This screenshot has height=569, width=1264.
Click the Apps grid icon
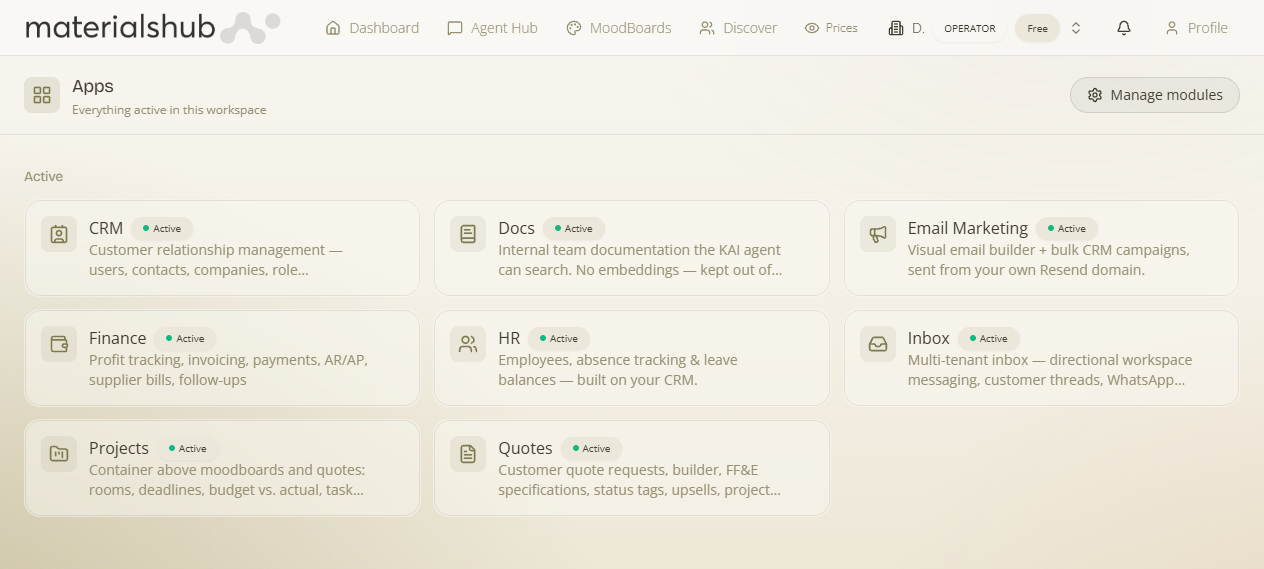coord(42,95)
